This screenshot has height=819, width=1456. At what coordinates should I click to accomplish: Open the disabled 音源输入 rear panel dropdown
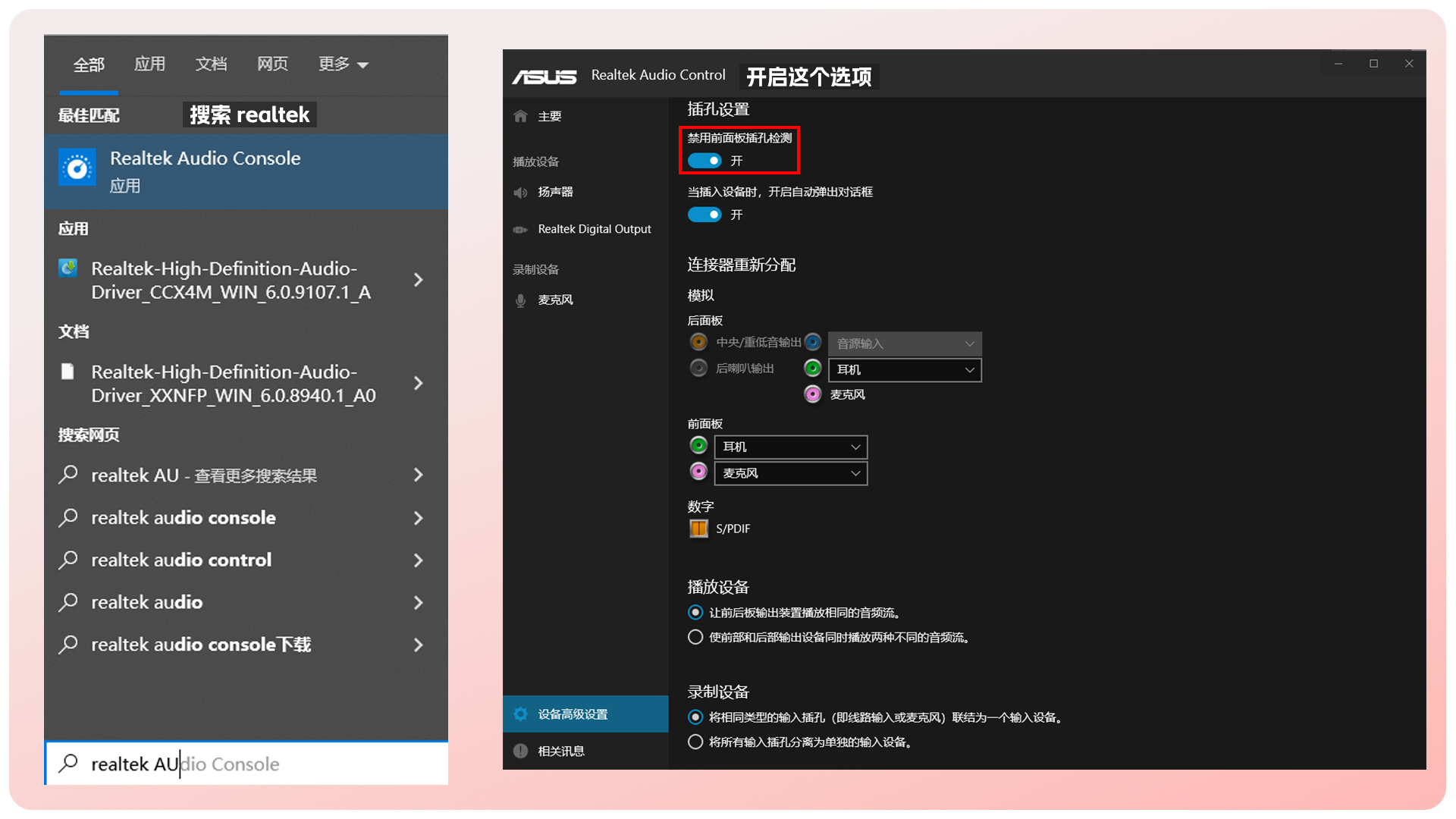tap(905, 344)
